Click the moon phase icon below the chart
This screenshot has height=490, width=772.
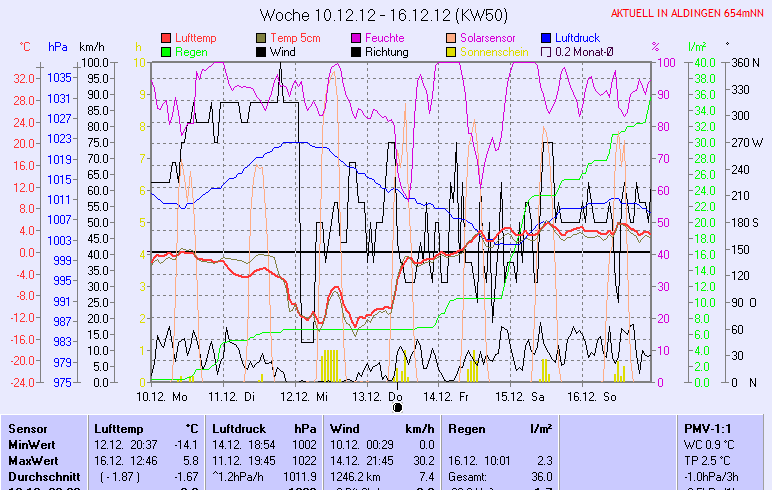pos(397,408)
